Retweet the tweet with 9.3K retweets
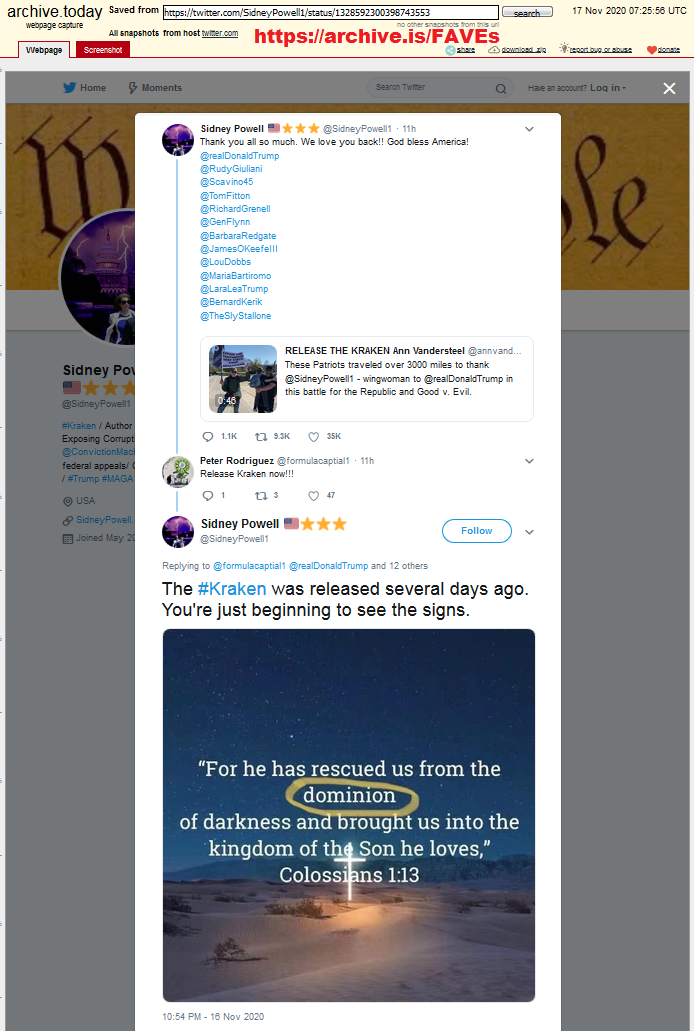Screen dimensions: 694x1031 [261, 437]
